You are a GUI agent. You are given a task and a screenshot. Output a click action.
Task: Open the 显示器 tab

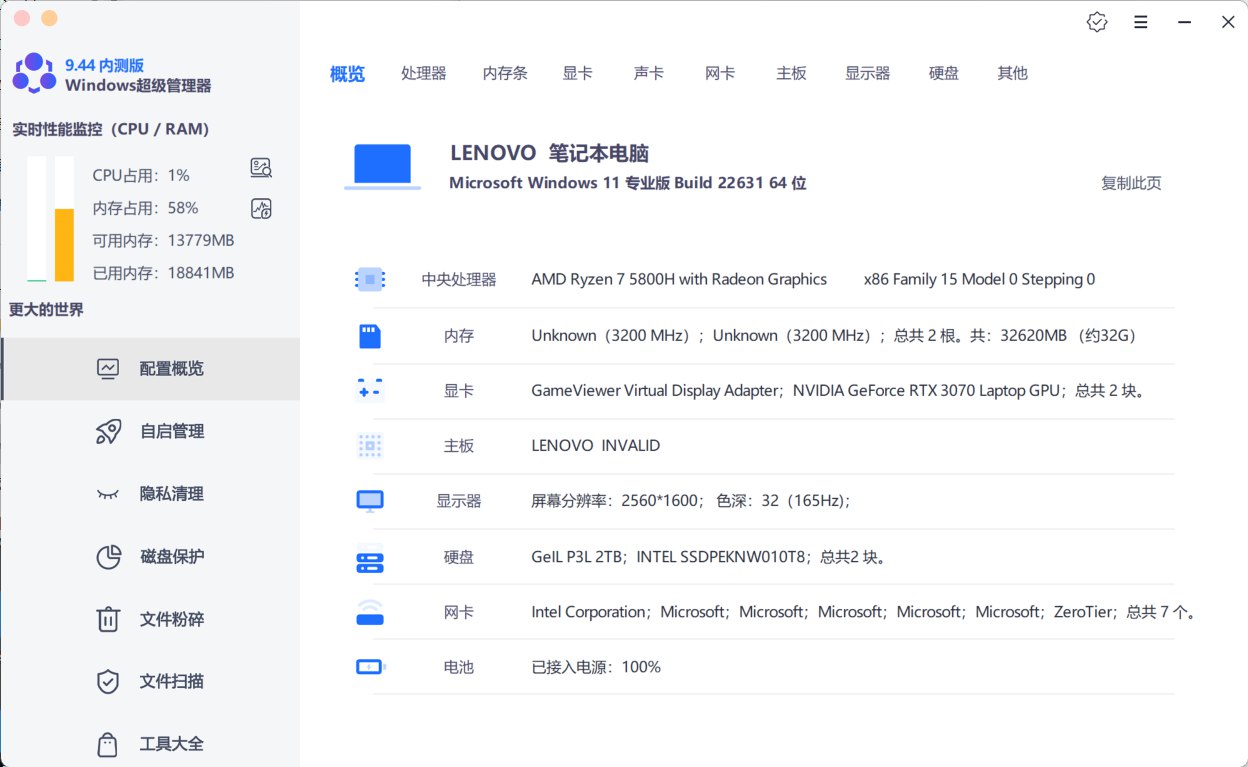click(x=867, y=73)
